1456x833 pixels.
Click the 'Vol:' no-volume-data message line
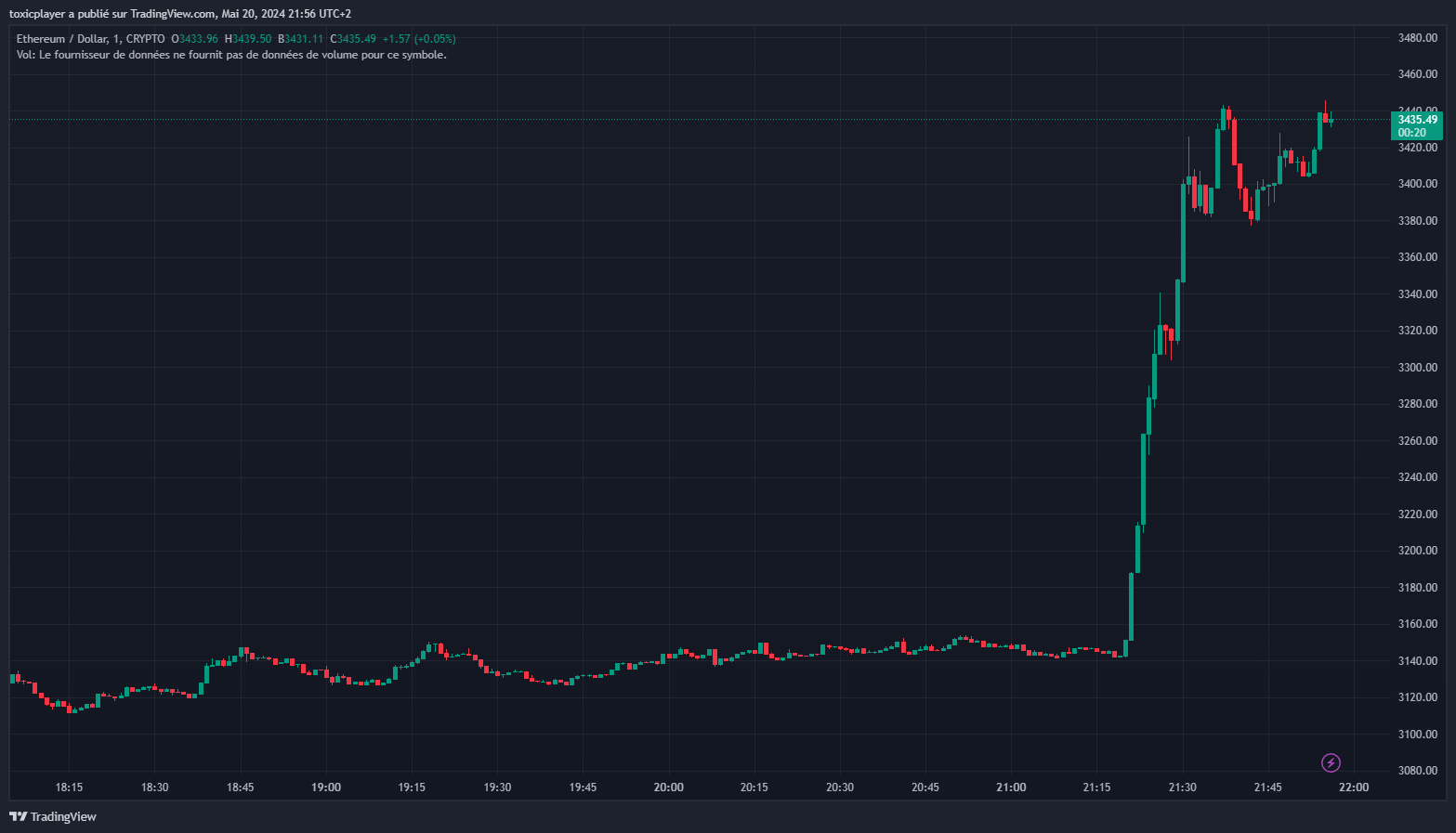(231, 55)
